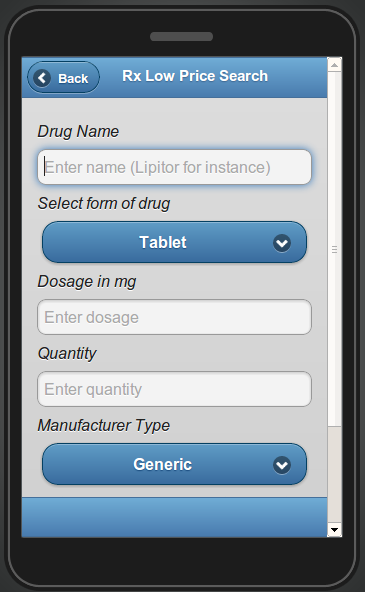Click the blue footer bar
This screenshot has height=592, width=365.
pyautogui.click(x=174, y=517)
